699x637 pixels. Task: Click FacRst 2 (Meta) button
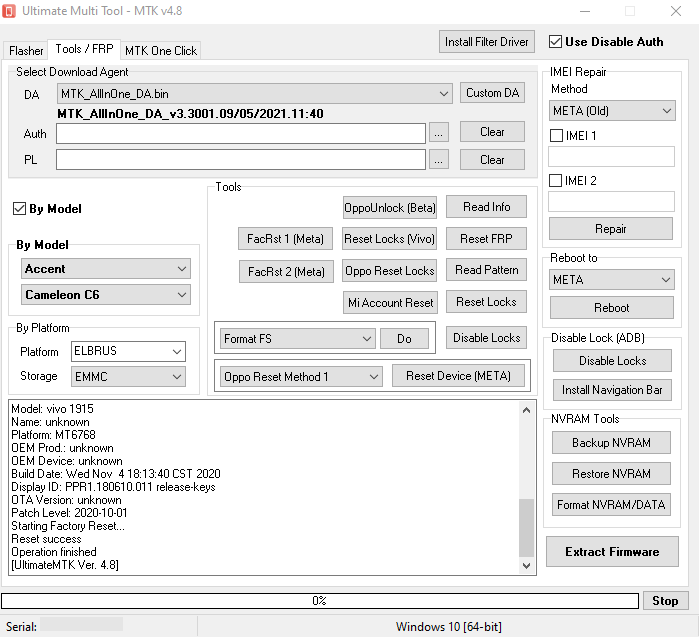(286, 271)
